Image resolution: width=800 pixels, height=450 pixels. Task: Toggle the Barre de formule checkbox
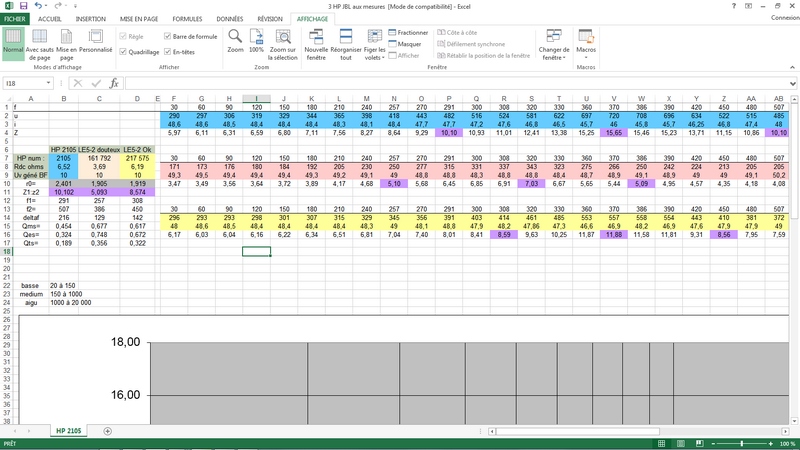pos(166,36)
